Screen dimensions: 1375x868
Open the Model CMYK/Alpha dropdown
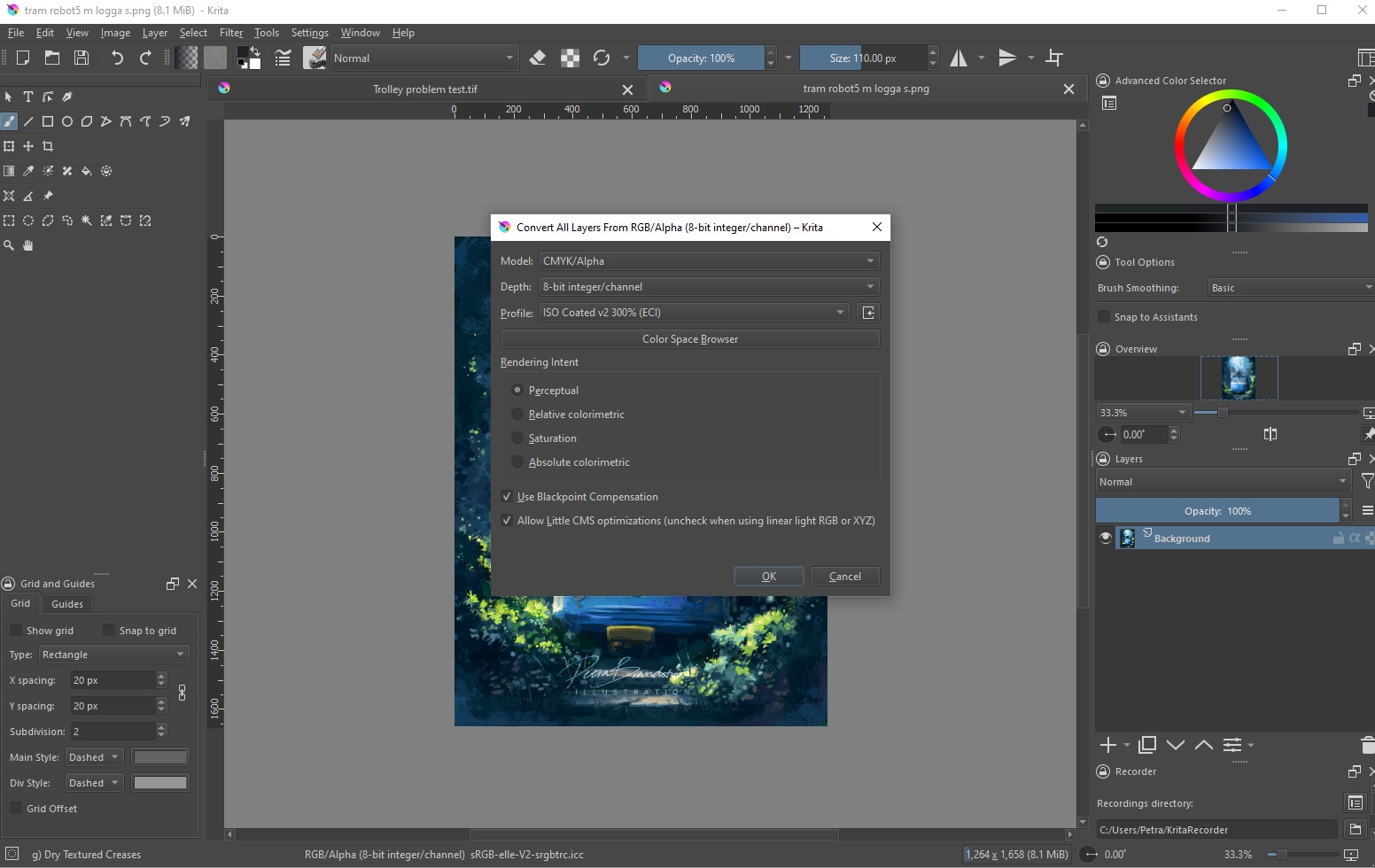(x=708, y=261)
